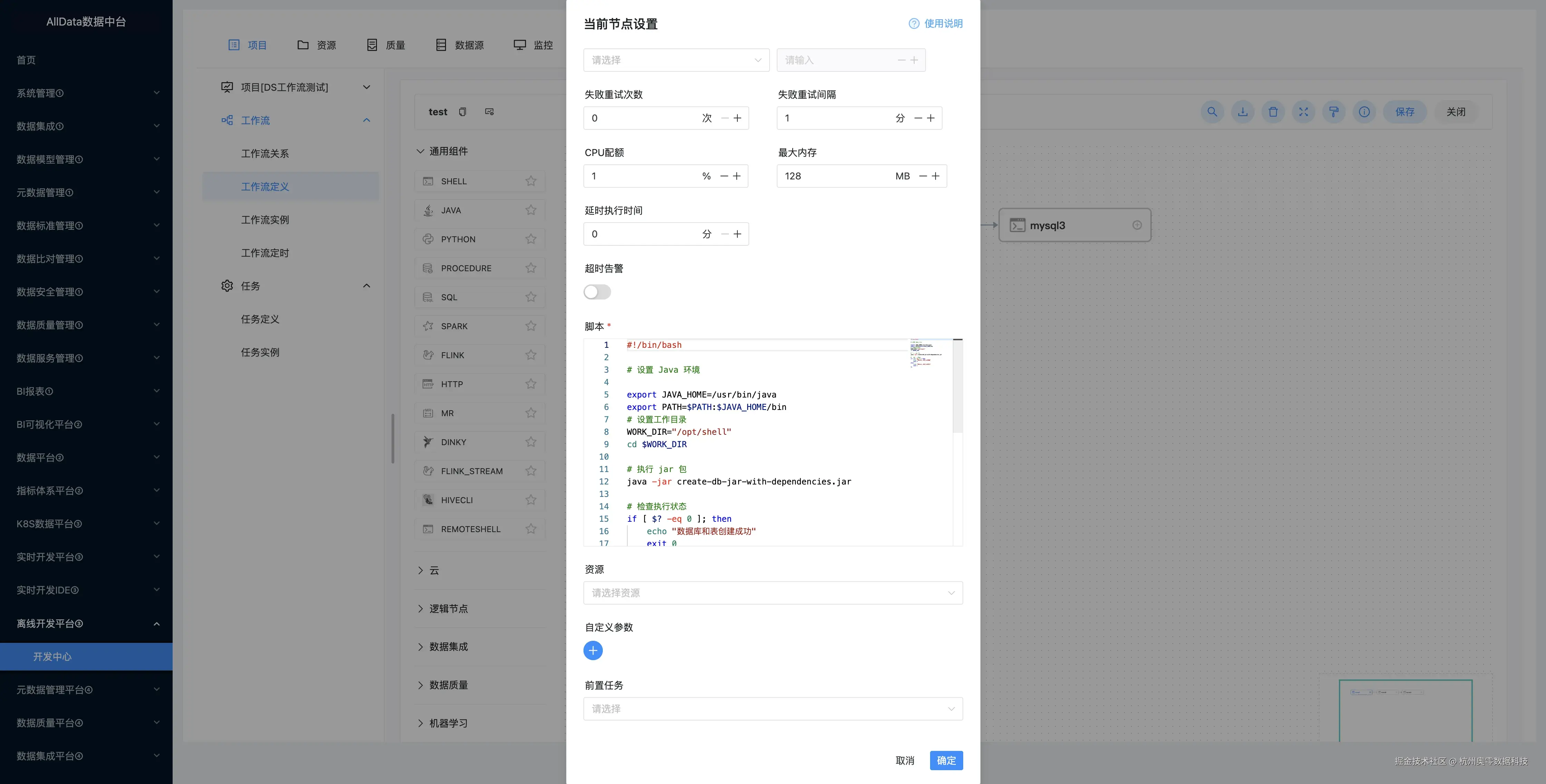The height and width of the screenshot is (784, 1546).
Task: Increment CPU配额 with the plus stepper
Action: tap(737, 176)
